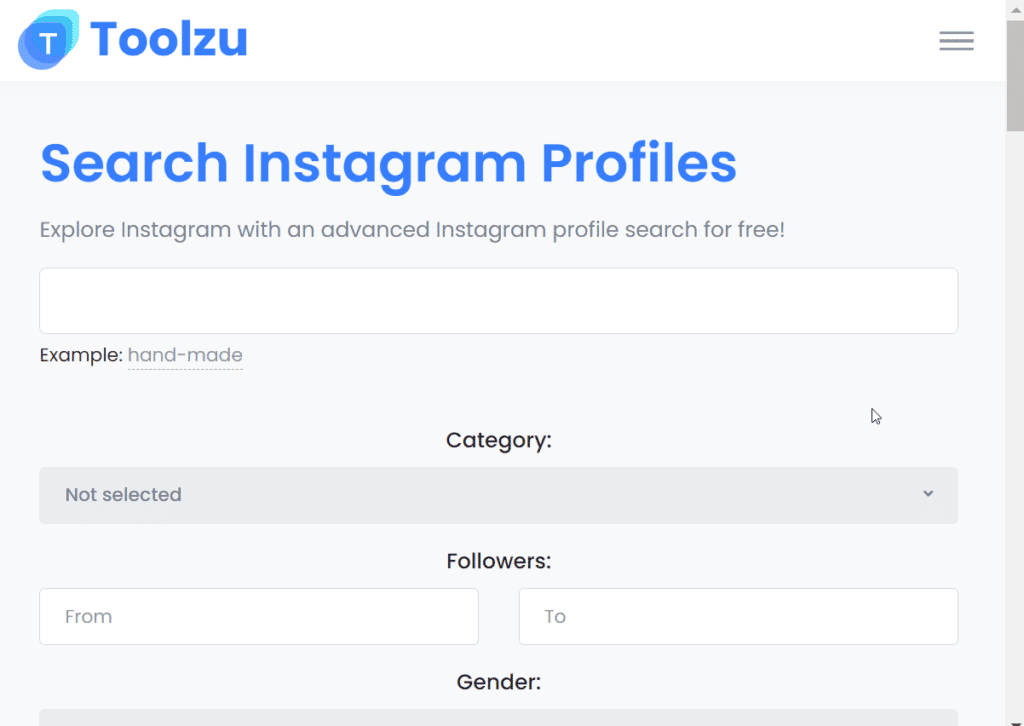The width and height of the screenshot is (1024, 726).
Task: Click the Toolzu brand name text
Action: (168, 40)
